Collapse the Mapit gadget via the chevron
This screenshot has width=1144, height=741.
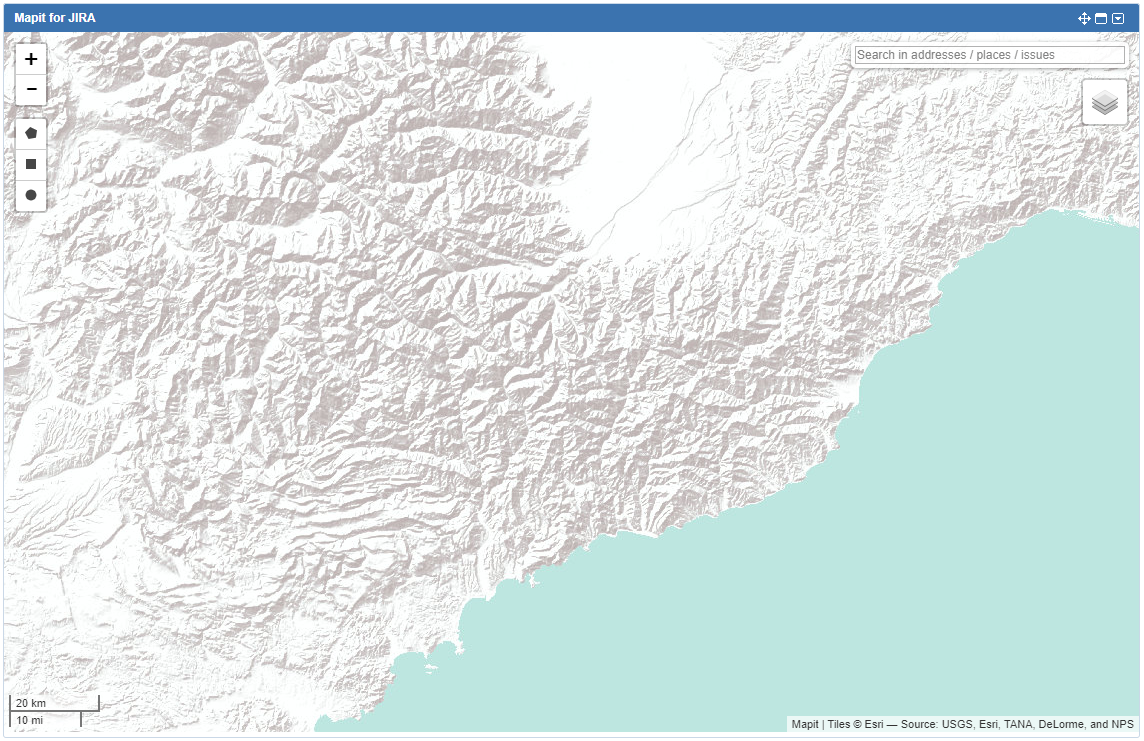click(1116, 18)
